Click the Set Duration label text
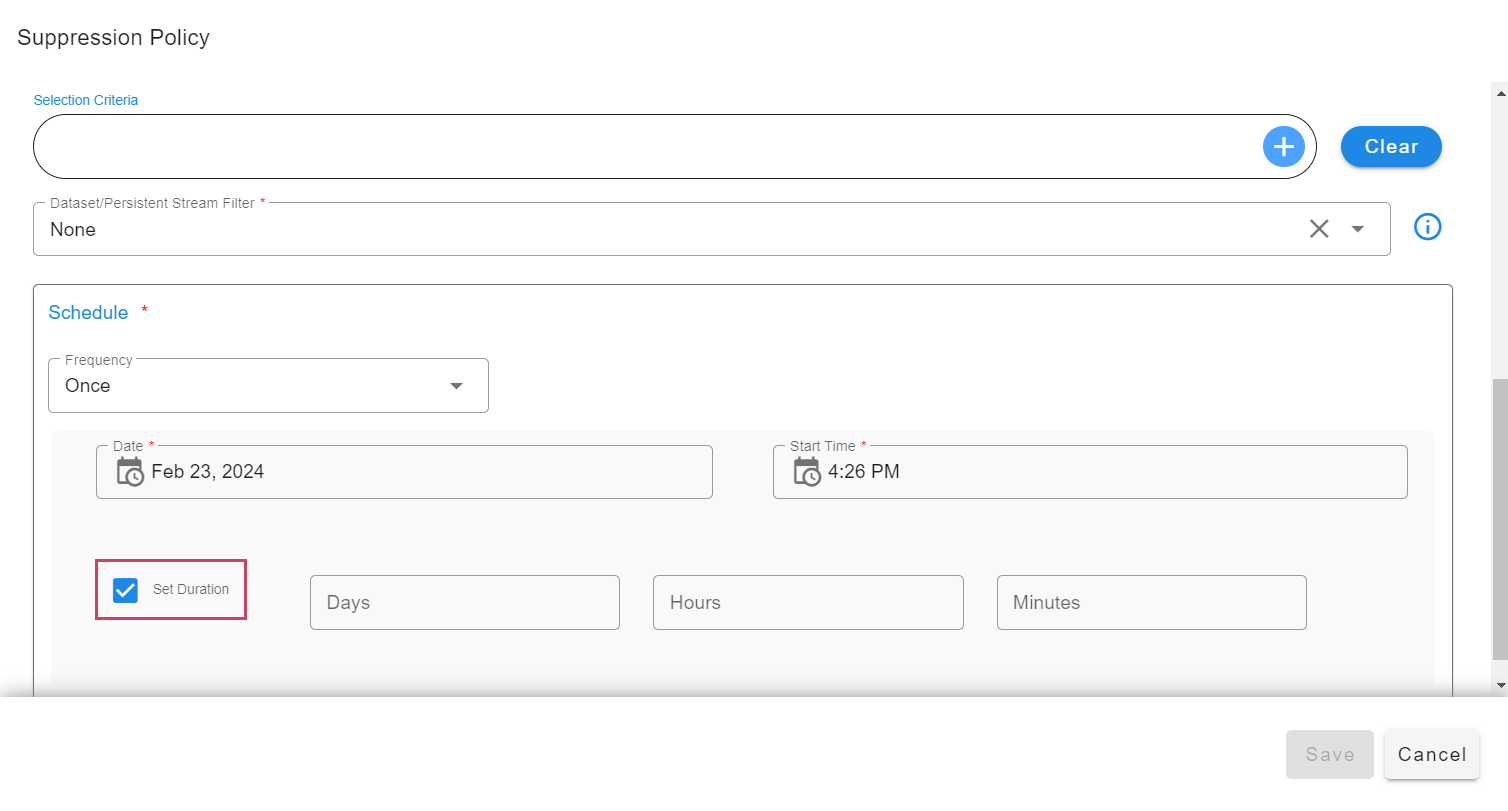Viewport: 1508px width, 811px height. click(x=191, y=590)
